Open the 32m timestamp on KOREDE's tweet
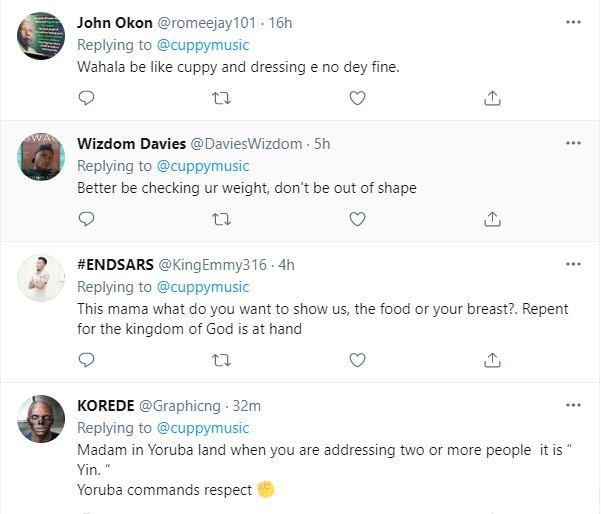This screenshot has width=601, height=514. [x=246, y=405]
